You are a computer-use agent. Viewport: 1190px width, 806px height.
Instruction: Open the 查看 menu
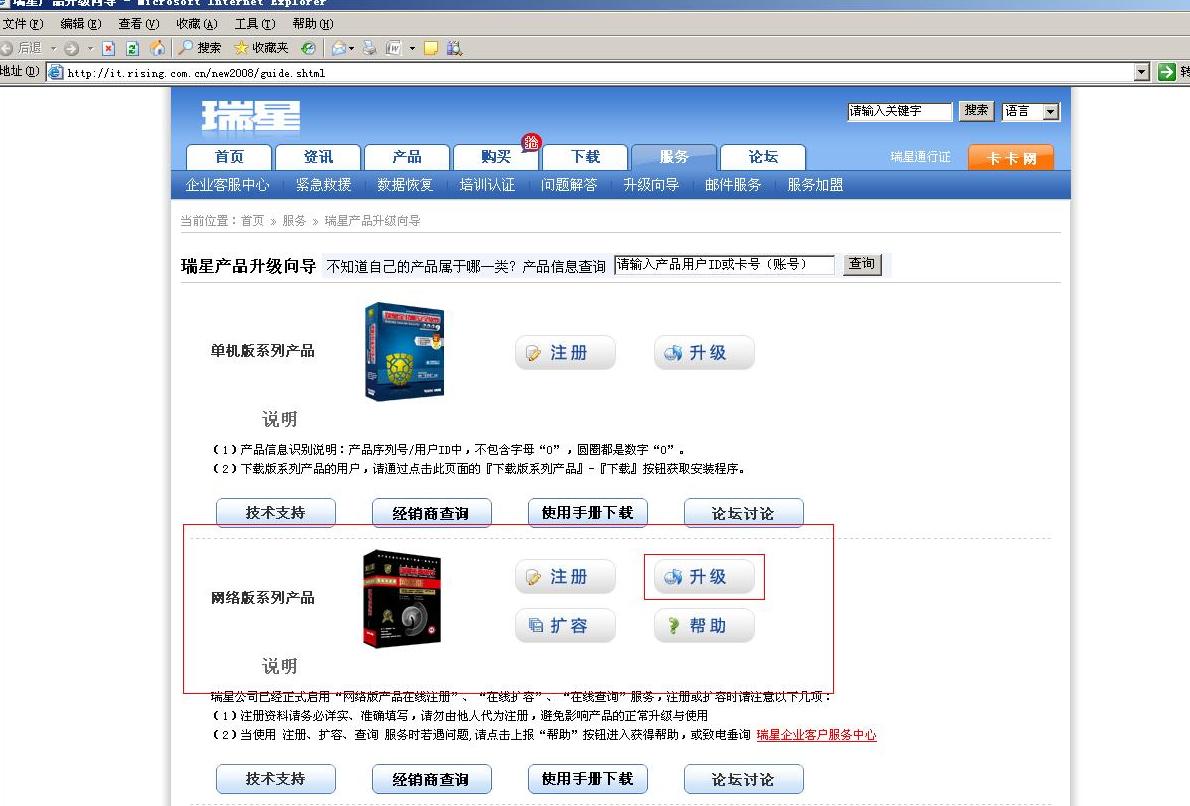[139, 24]
